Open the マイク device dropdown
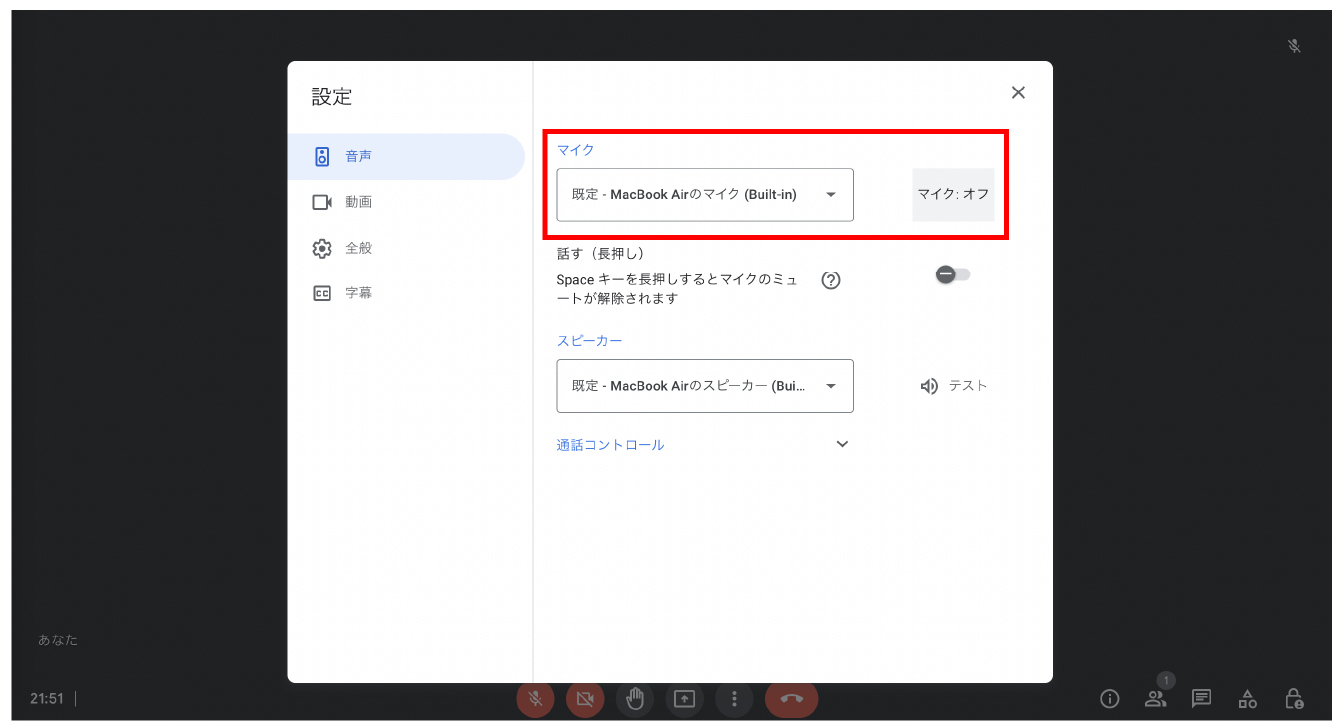The height and width of the screenshot is (726, 1344). [x=705, y=195]
